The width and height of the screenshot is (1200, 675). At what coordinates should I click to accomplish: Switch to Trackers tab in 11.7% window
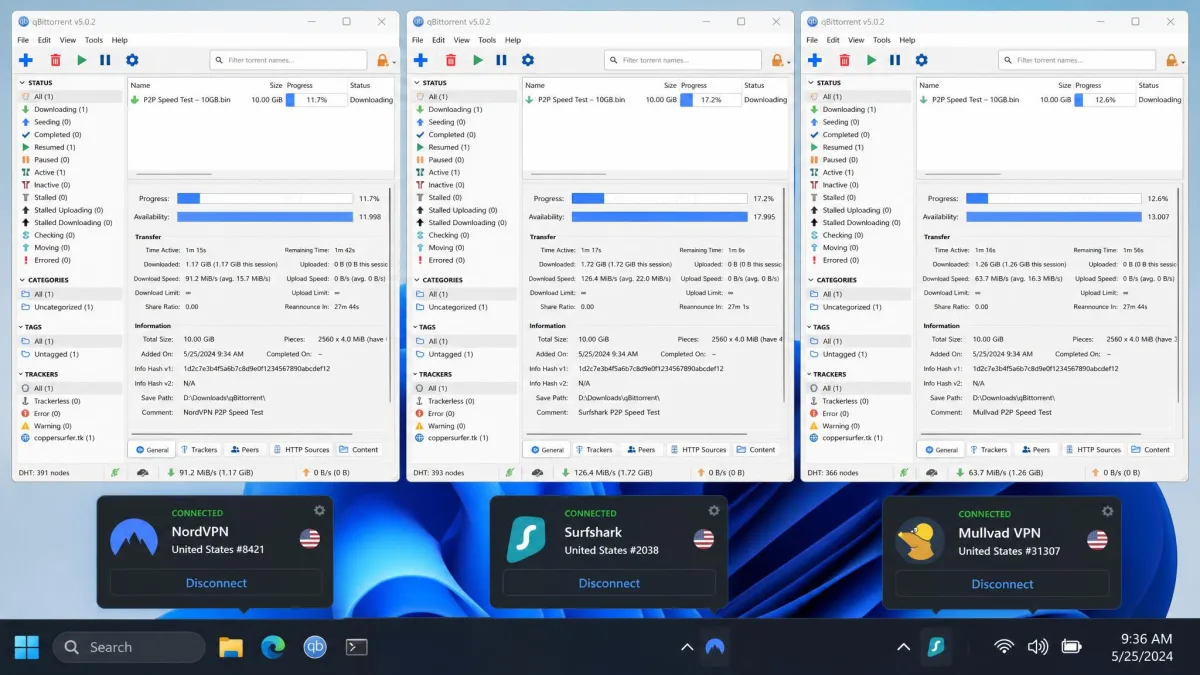coord(198,449)
